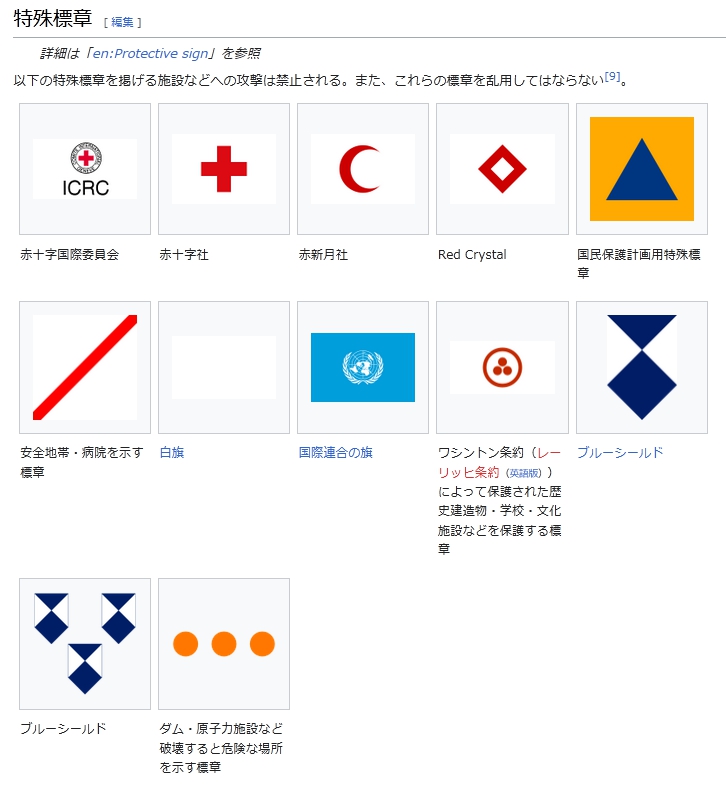
Task: Open the 英語版 English version link
Action: pyautogui.click(x=524, y=473)
